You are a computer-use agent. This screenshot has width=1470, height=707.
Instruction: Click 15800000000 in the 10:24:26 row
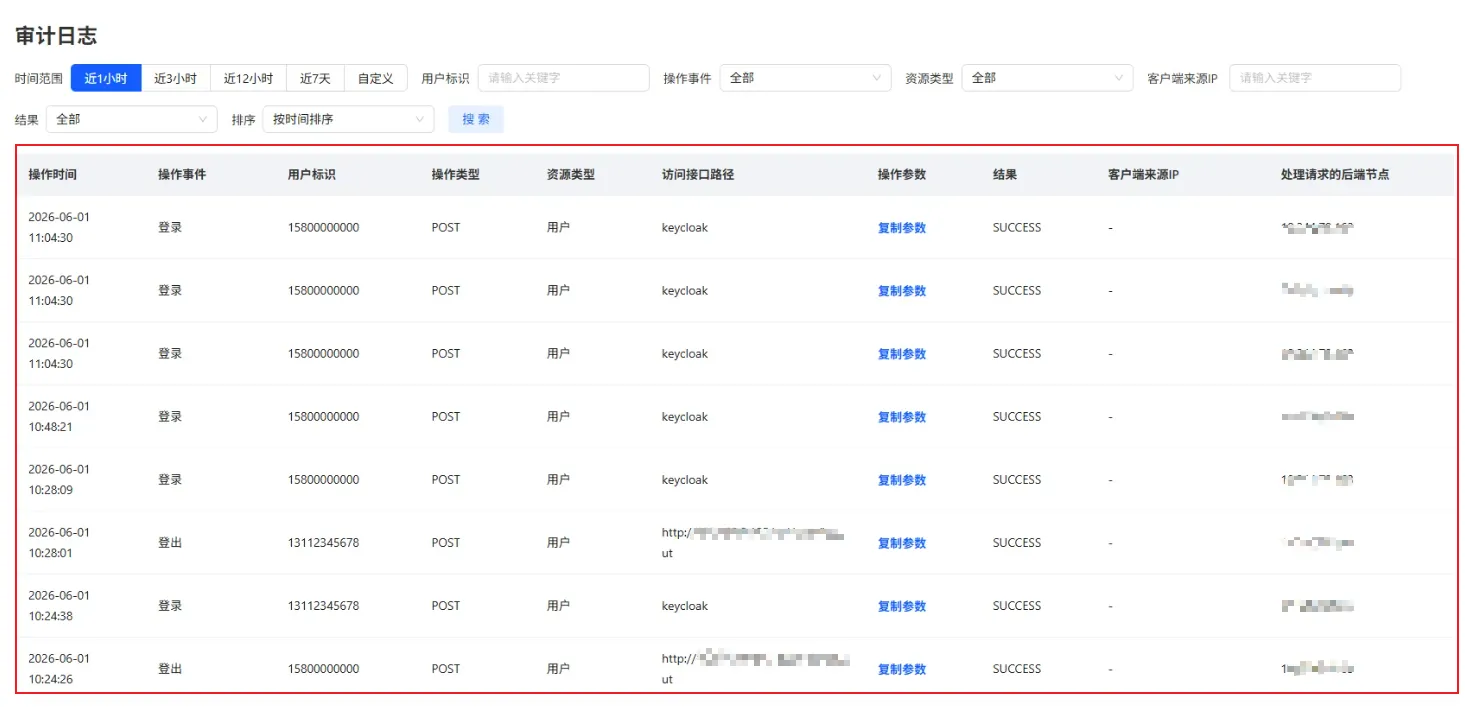[323, 669]
